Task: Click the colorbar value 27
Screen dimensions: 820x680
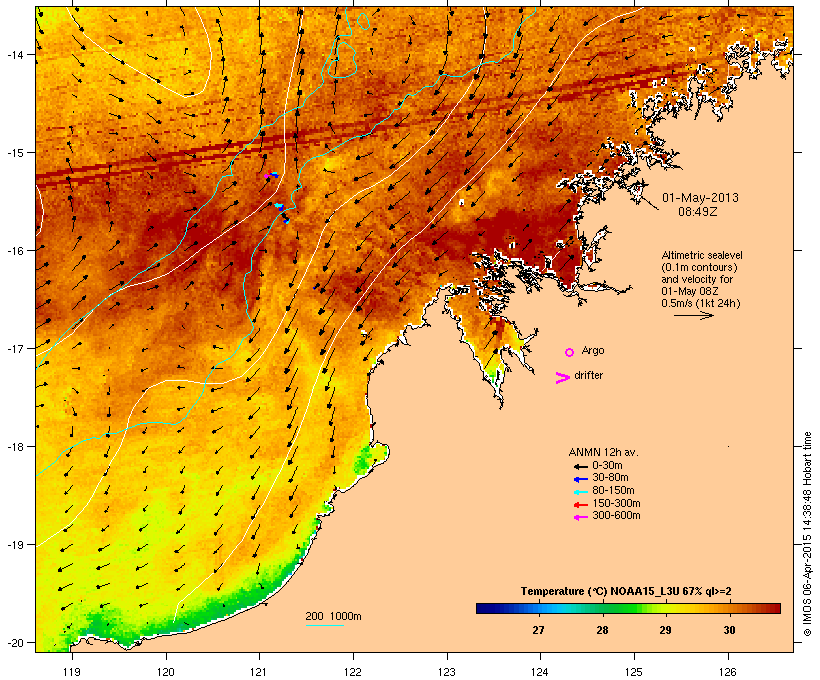Action: 538,630
